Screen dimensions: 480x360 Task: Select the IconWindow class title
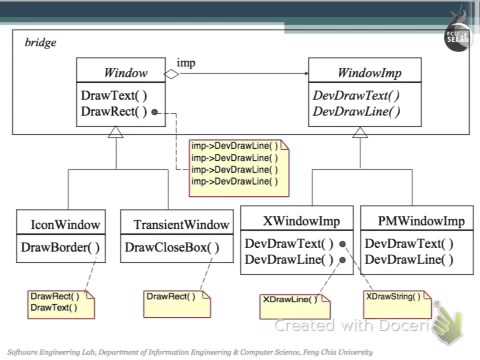coord(65,224)
